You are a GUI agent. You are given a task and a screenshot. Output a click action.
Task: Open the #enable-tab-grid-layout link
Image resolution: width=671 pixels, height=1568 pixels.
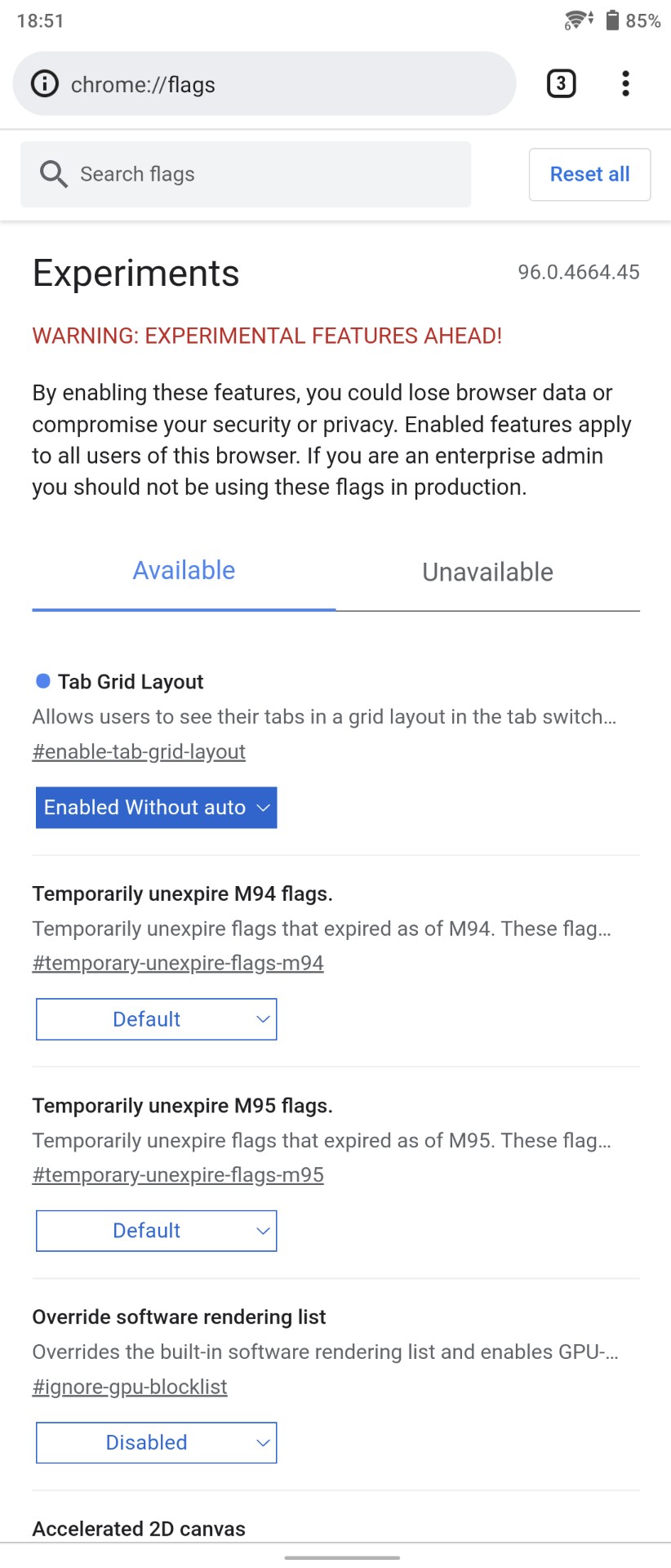[139, 751]
